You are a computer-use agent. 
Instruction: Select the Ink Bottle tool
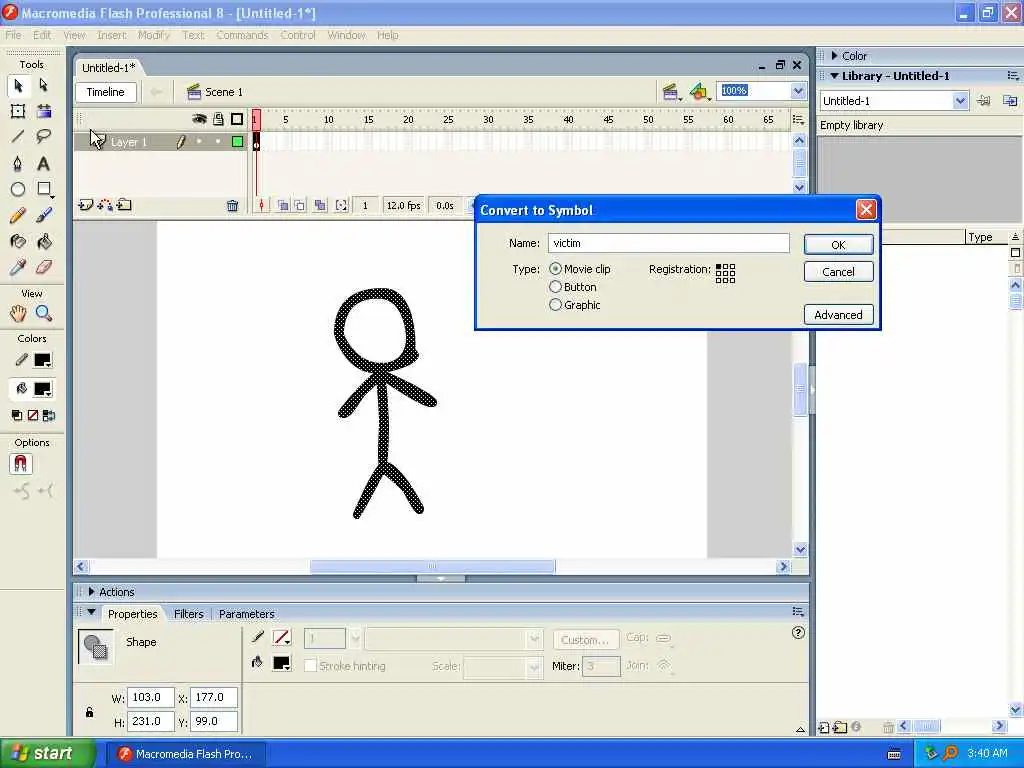pyautogui.click(x=18, y=242)
